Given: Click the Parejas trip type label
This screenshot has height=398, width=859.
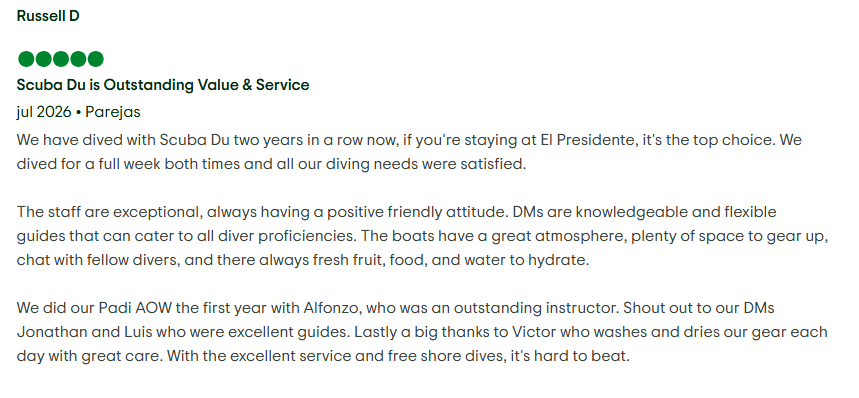Looking at the screenshot, I should coord(113,112).
